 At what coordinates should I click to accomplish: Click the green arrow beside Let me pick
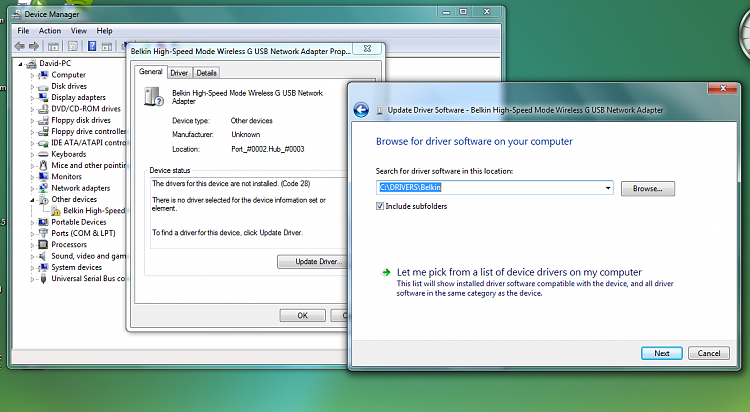click(x=386, y=273)
